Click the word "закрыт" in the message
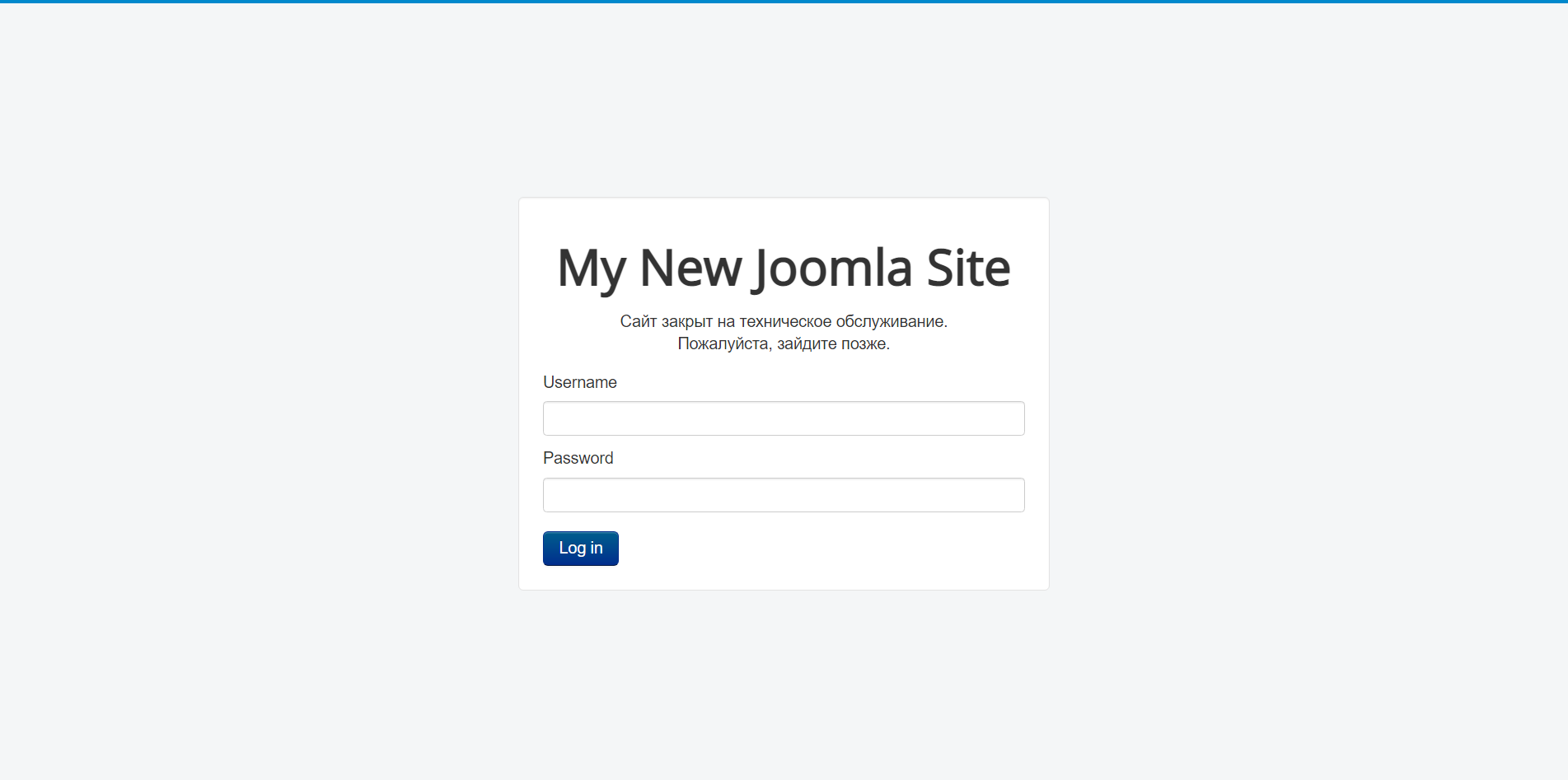 pos(686,321)
